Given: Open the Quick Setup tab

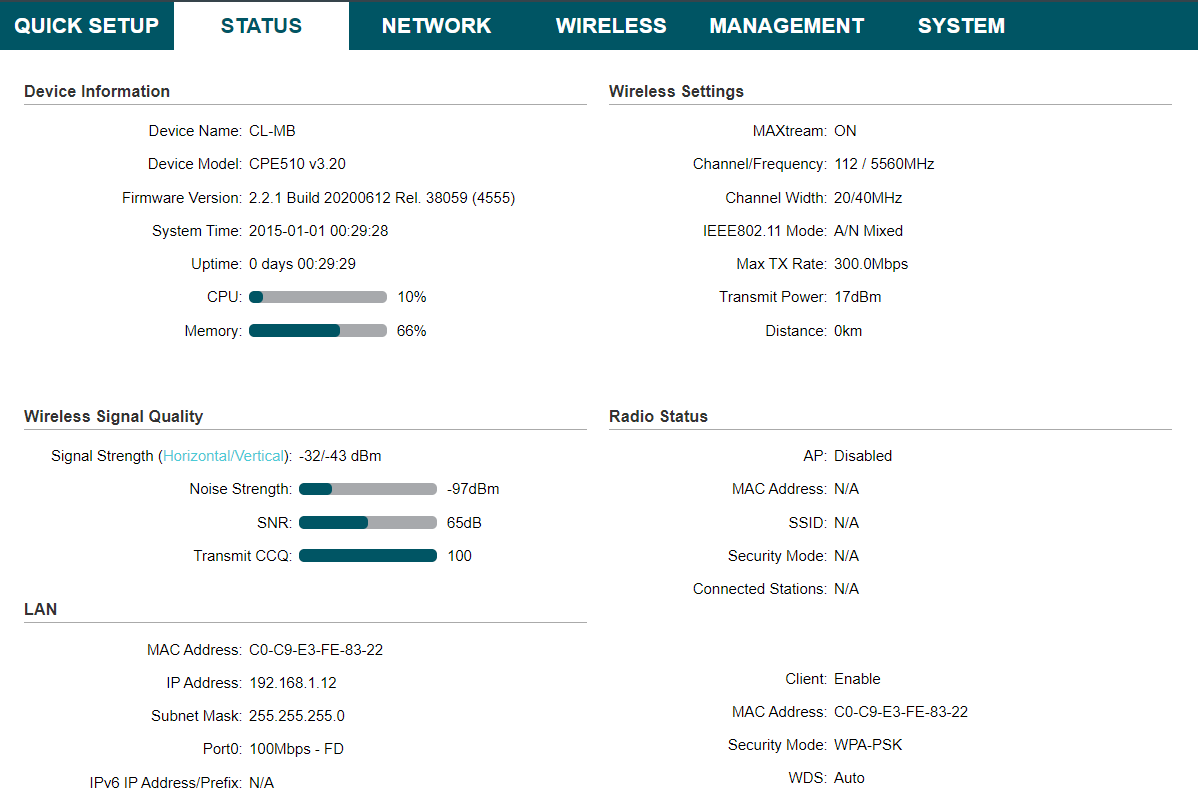Looking at the screenshot, I should [87, 26].
